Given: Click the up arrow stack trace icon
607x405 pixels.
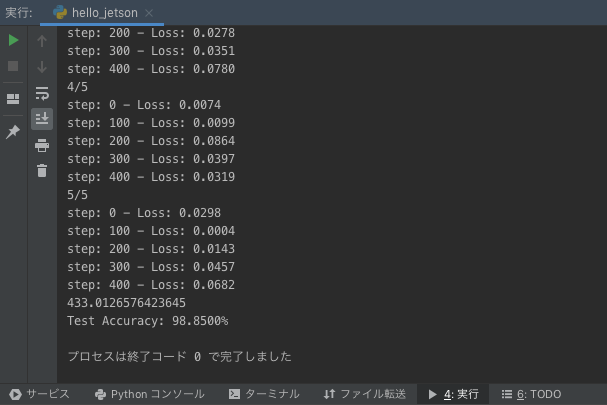Looking at the screenshot, I should pos(42,41).
